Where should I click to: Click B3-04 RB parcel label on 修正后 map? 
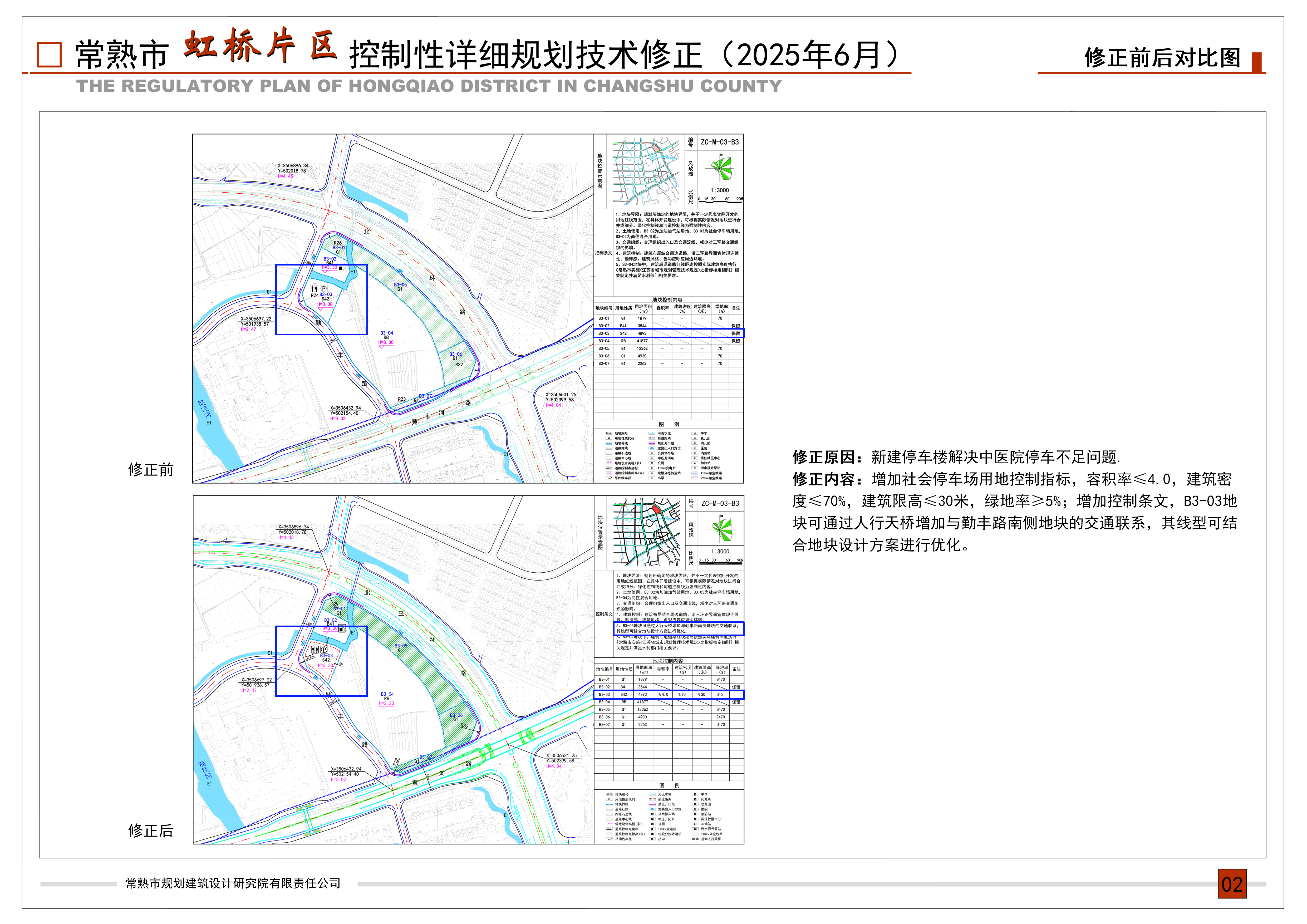coord(387,696)
